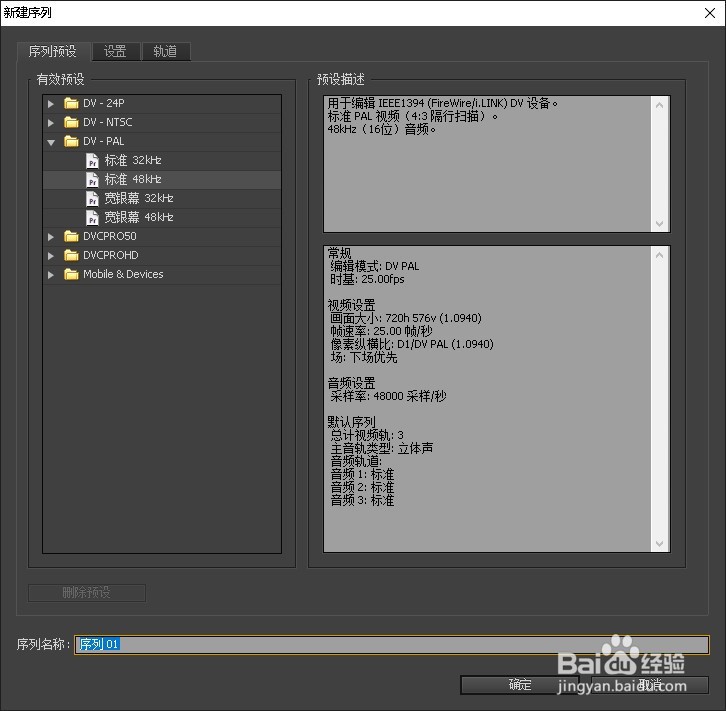Viewport: 726px width, 711px height.
Task: Click the 编辑模式: DV PAL text line
Action: tap(375, 267)
